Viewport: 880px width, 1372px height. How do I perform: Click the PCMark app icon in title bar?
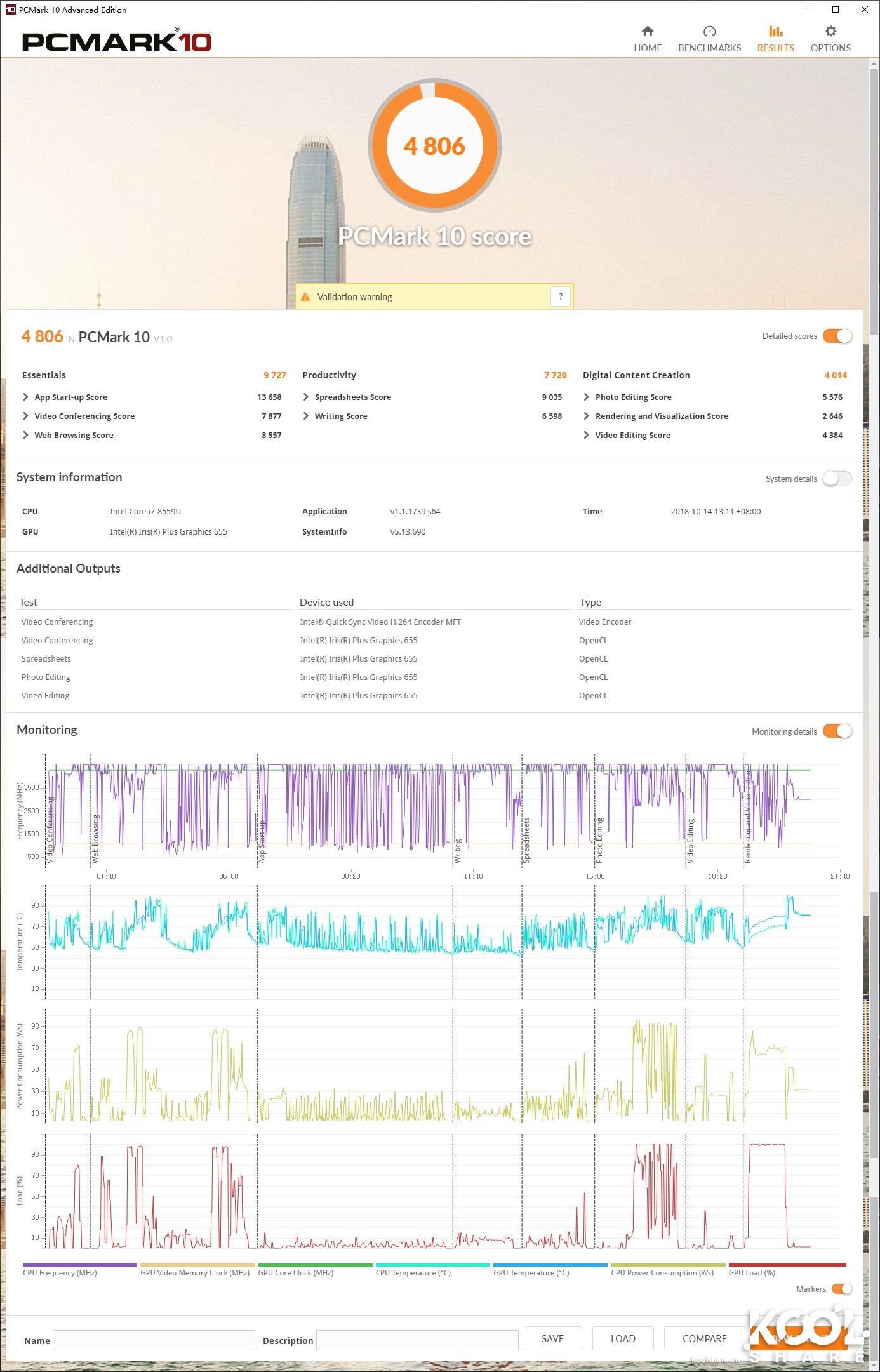[10, 10]
